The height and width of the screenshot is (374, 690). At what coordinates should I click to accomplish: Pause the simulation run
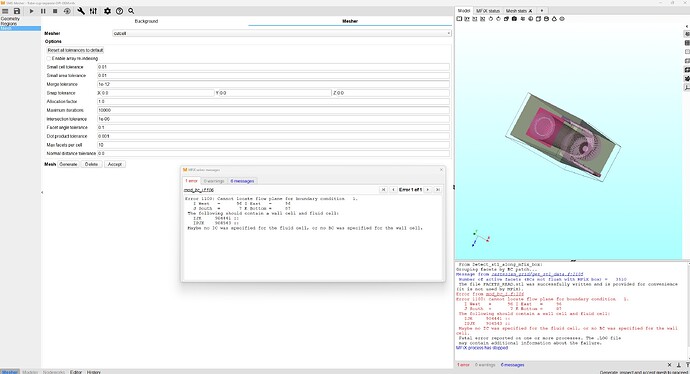pyautogui.click(x=43, y=11)
